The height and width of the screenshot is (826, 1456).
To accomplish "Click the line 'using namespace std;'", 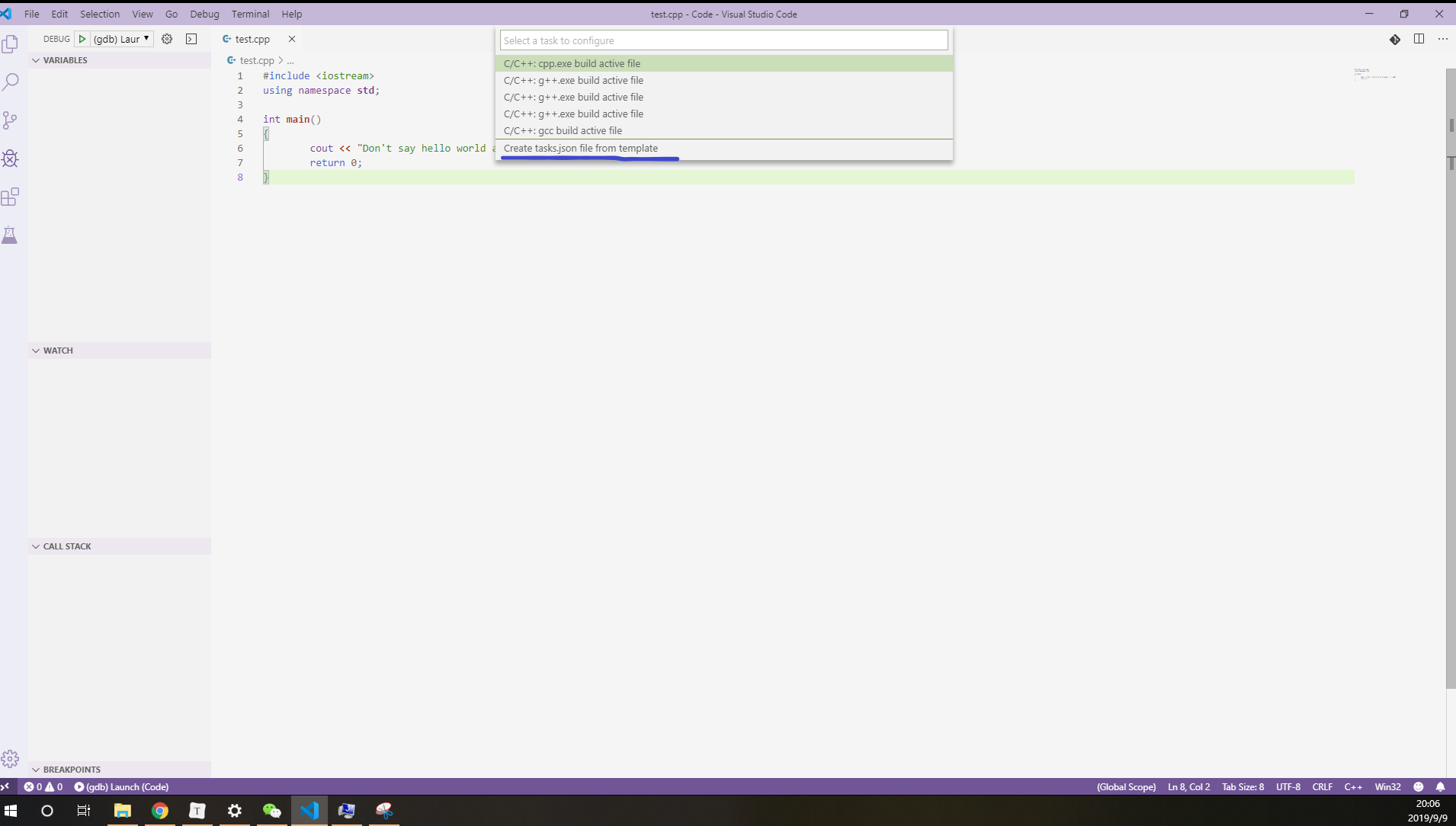I will coord(321,90).
